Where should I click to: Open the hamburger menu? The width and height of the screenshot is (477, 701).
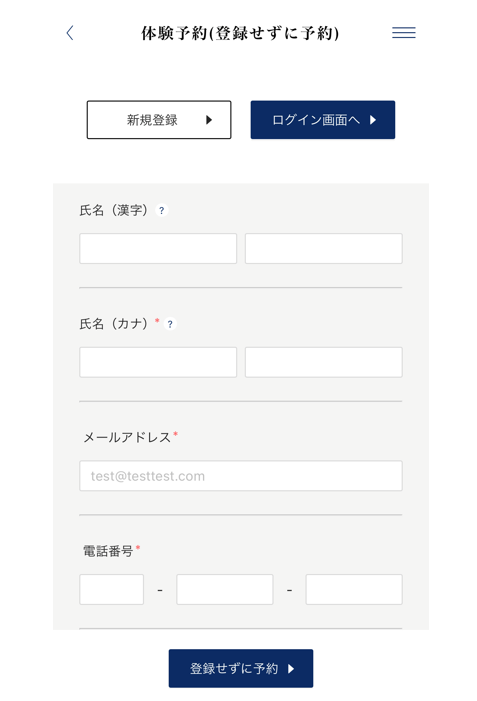coord(404,33)
